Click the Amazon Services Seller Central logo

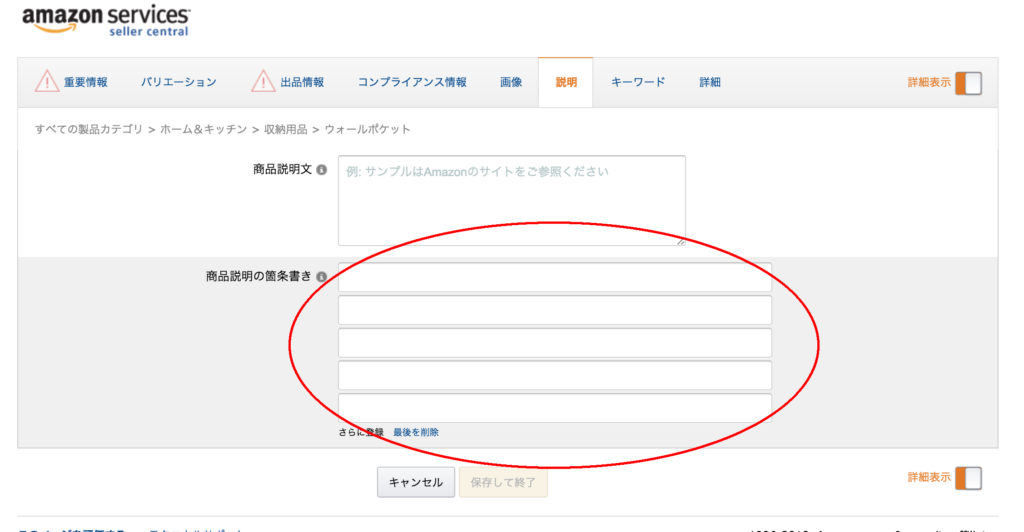pyautogui.click(x=105, y=20)
